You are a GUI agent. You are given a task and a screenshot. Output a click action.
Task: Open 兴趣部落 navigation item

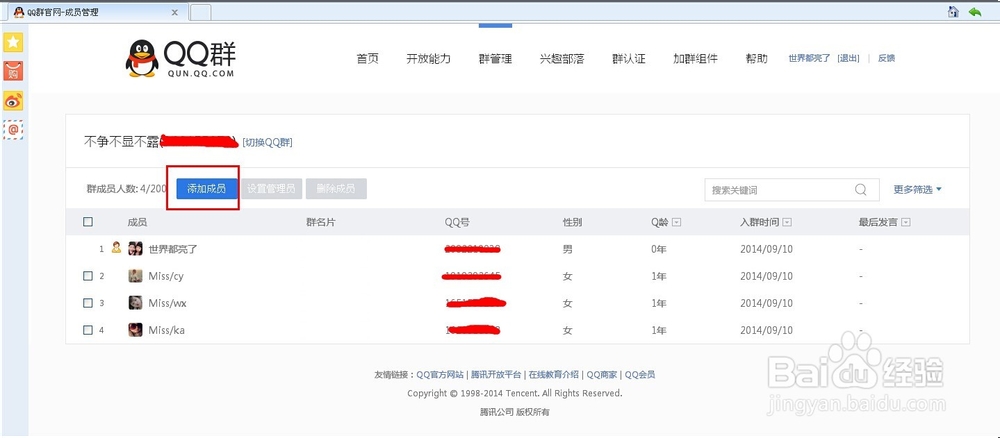point(562,59)
